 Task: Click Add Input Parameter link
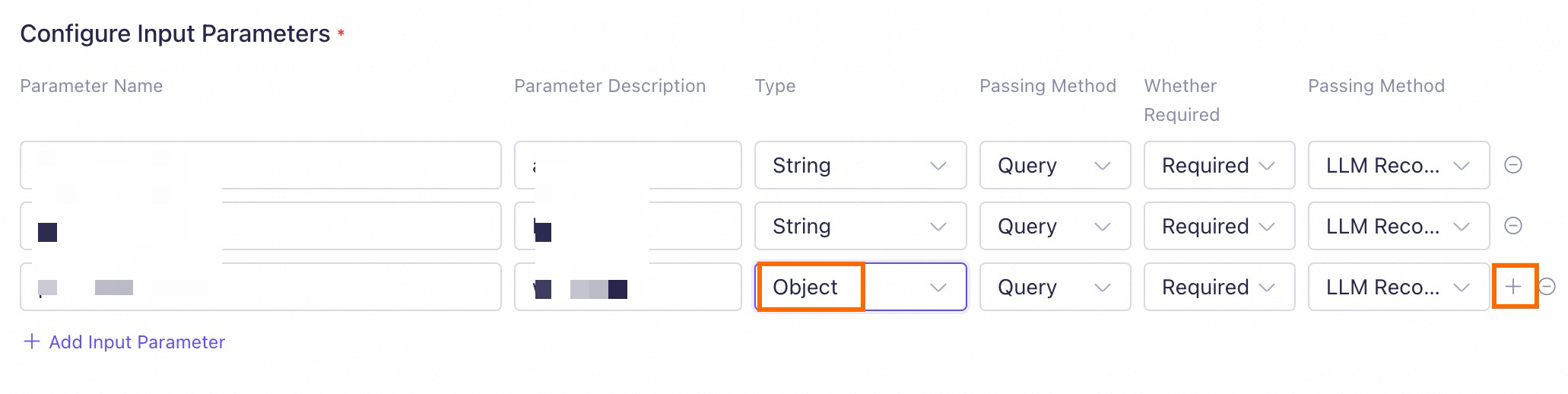tap(137, 342)
